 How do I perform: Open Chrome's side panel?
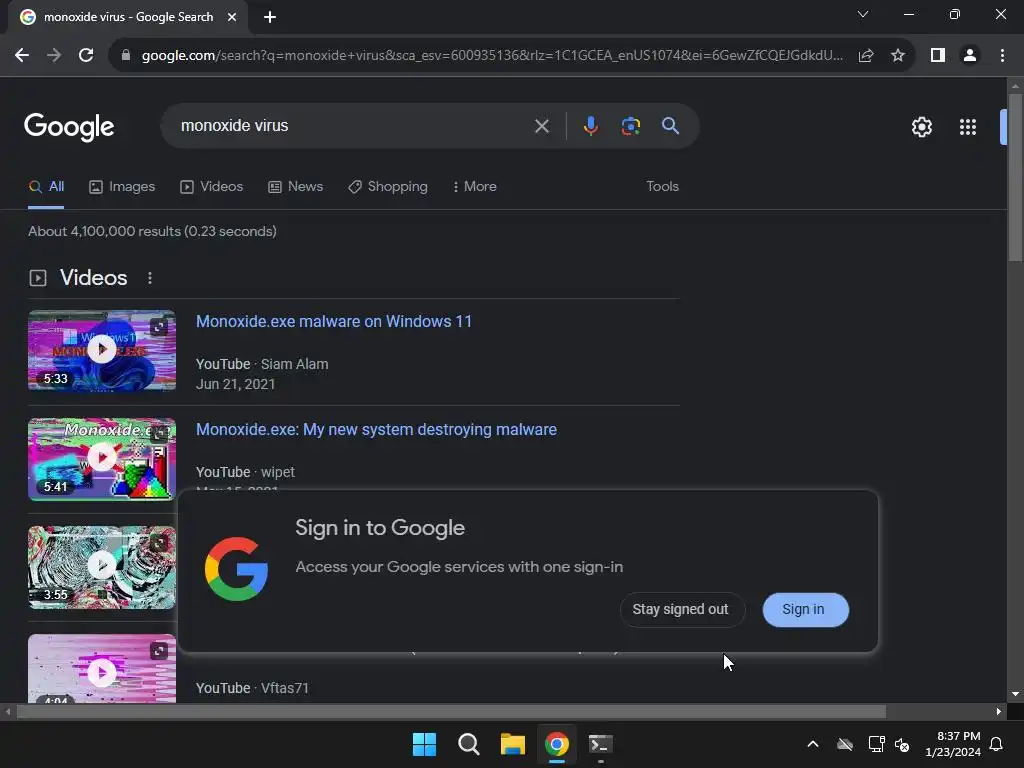[938, 56]
